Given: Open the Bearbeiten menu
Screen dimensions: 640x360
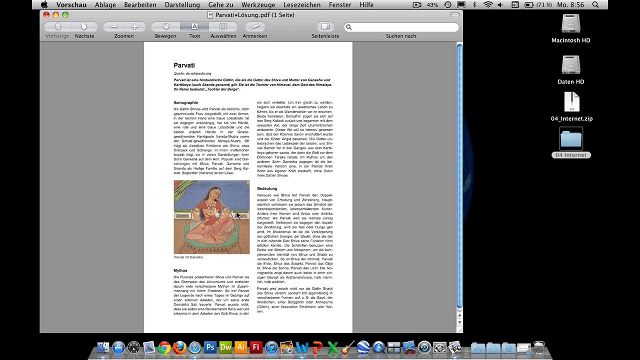Looking at the screenshot, I should coord(140,5).
